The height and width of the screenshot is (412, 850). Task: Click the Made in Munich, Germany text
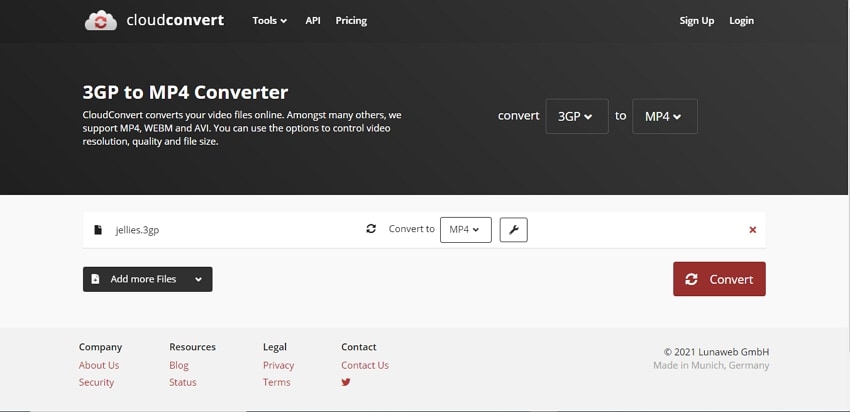[711, 365]
